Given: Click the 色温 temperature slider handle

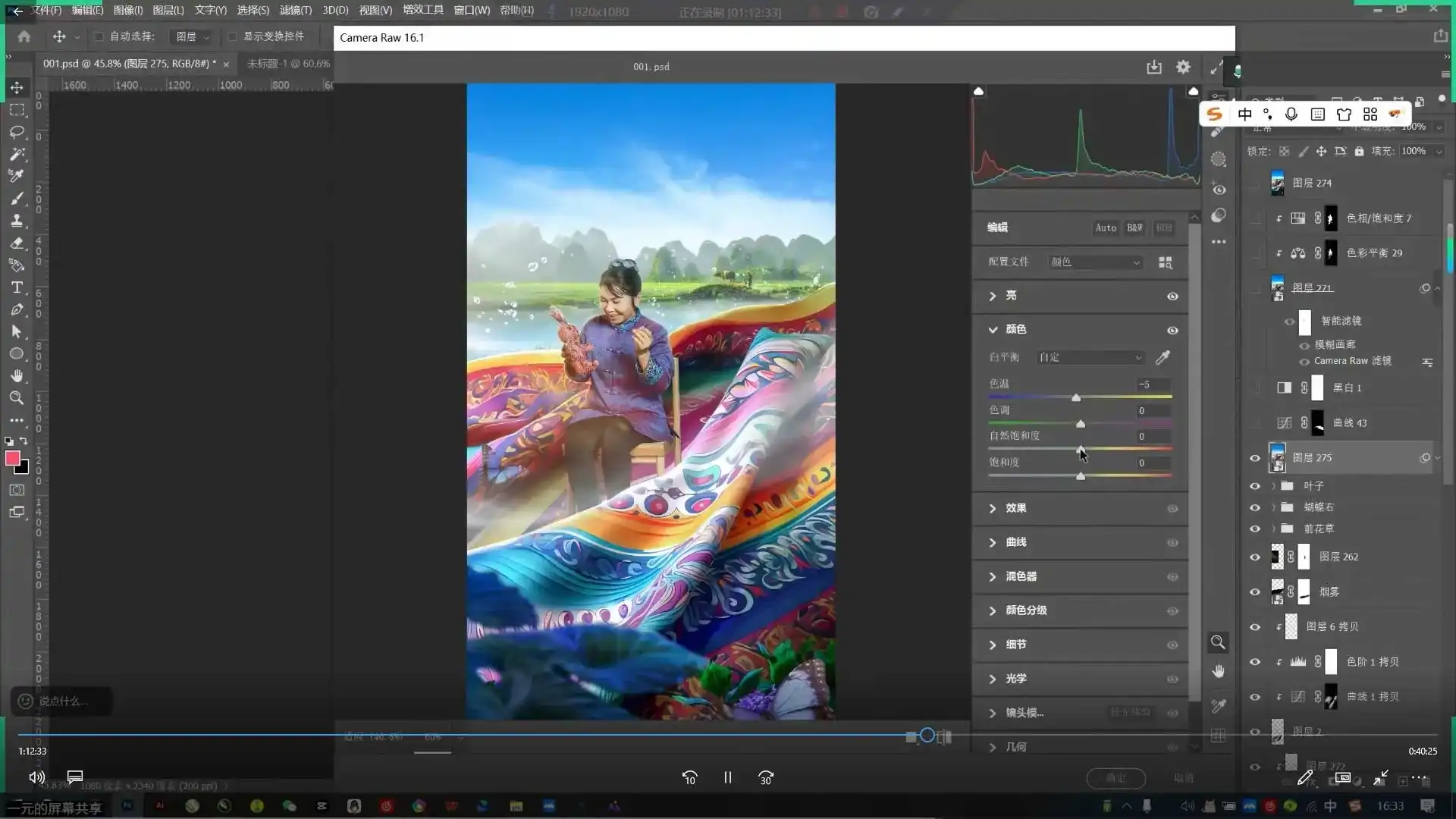Looking at the screenshot, I should click(1075, 397).
